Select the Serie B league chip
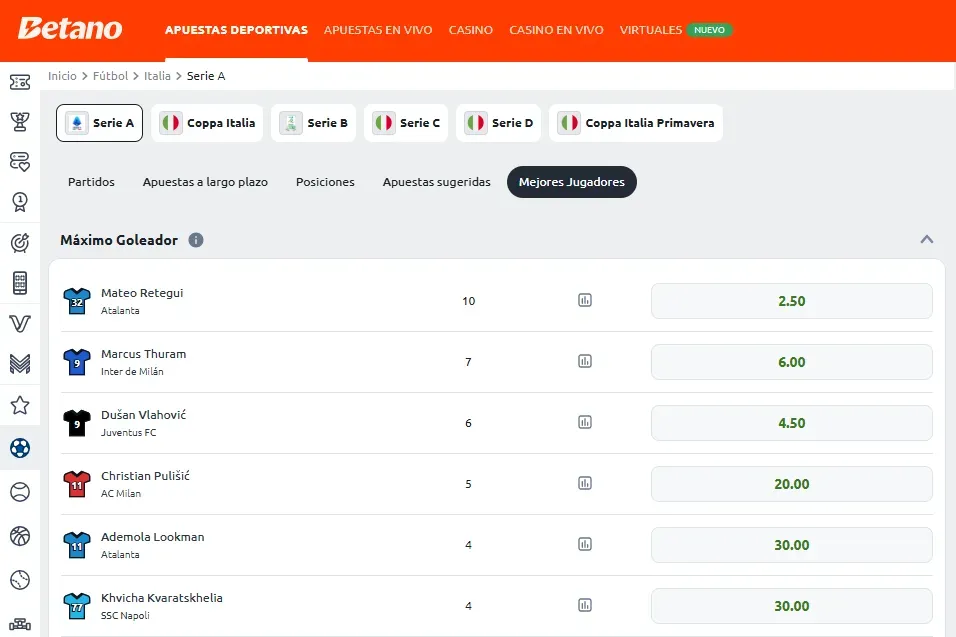 313,123
